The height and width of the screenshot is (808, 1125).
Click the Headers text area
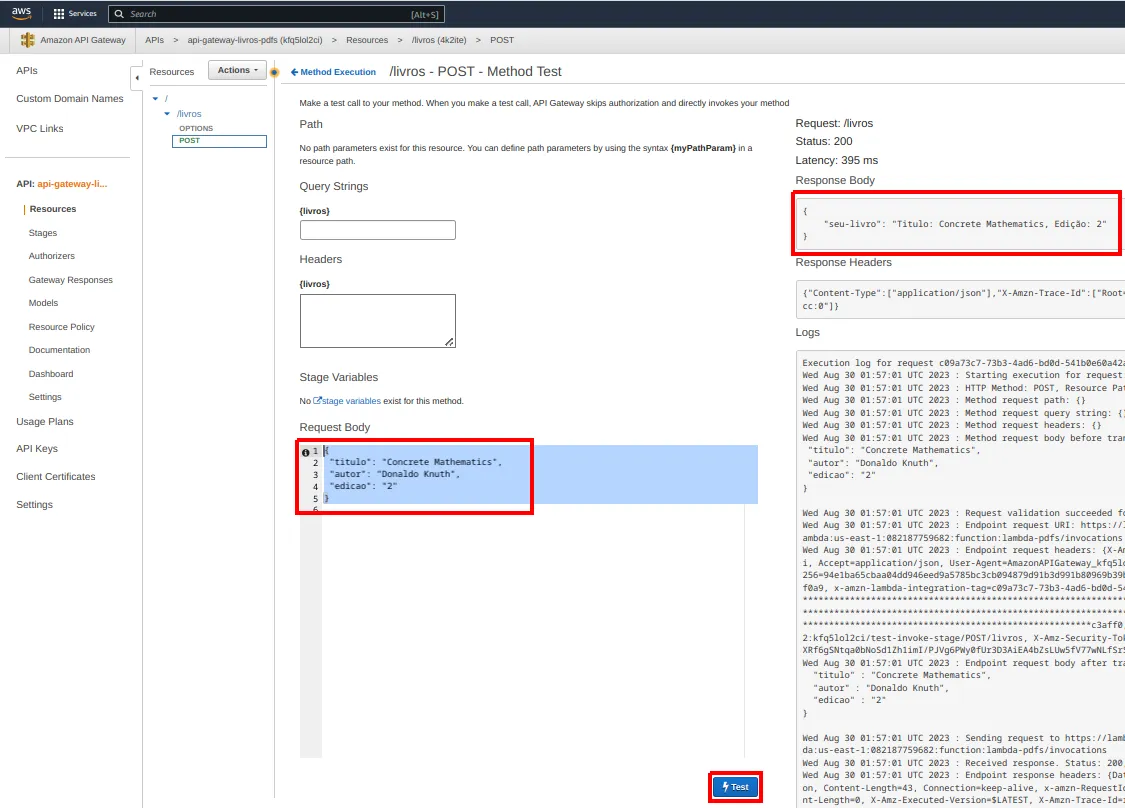377,321
